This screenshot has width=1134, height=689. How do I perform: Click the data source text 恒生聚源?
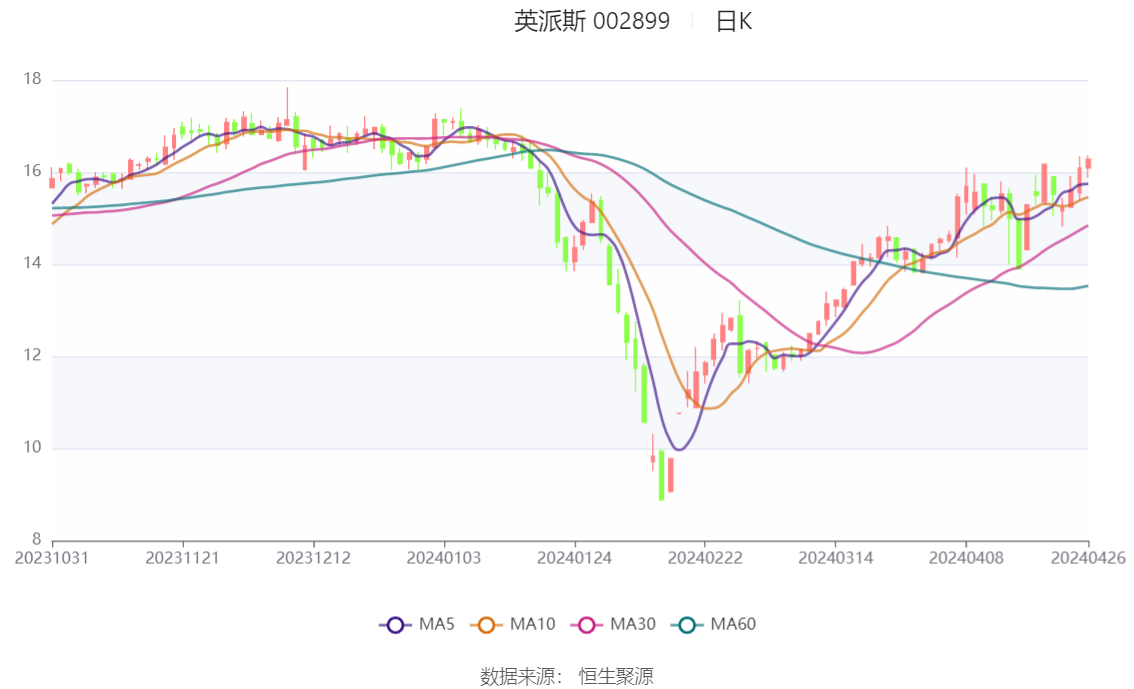(616, 677)
